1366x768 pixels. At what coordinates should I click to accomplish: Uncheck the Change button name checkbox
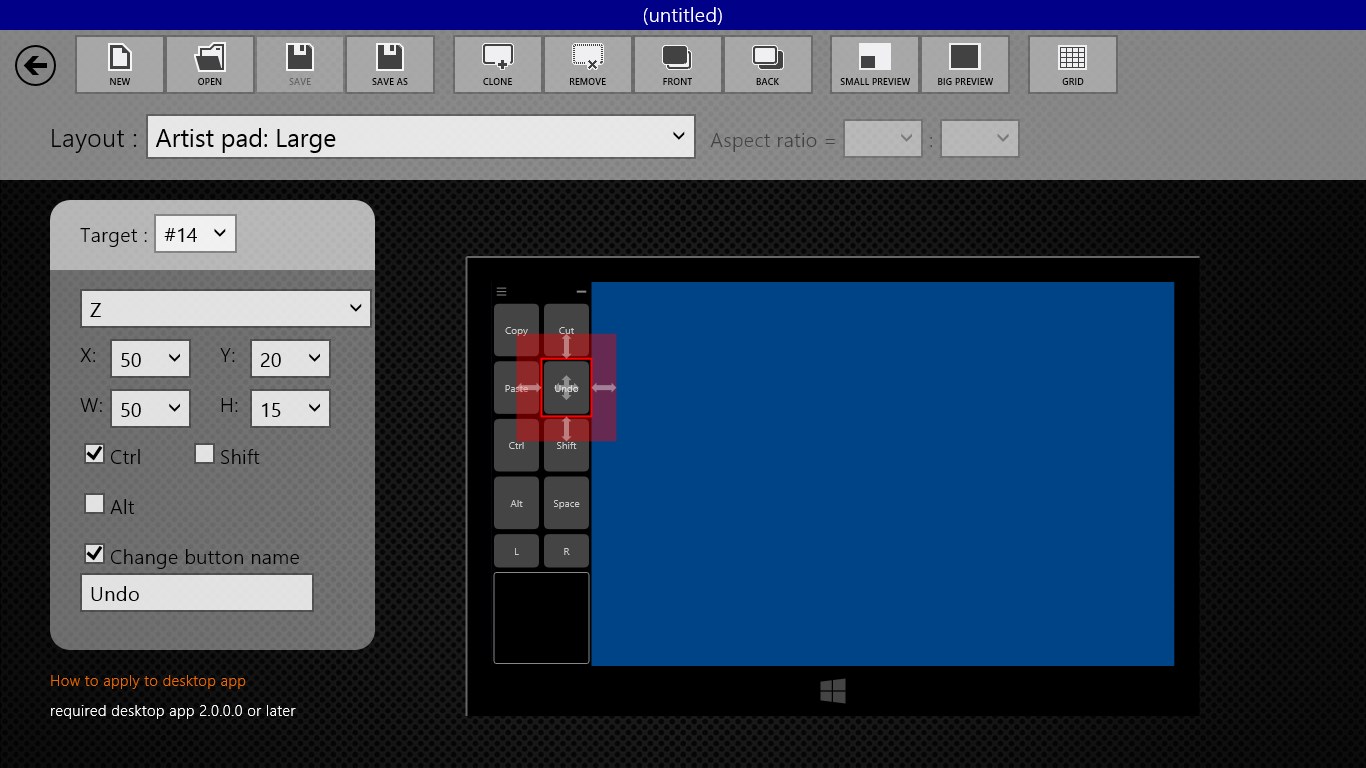coord(94,554)
